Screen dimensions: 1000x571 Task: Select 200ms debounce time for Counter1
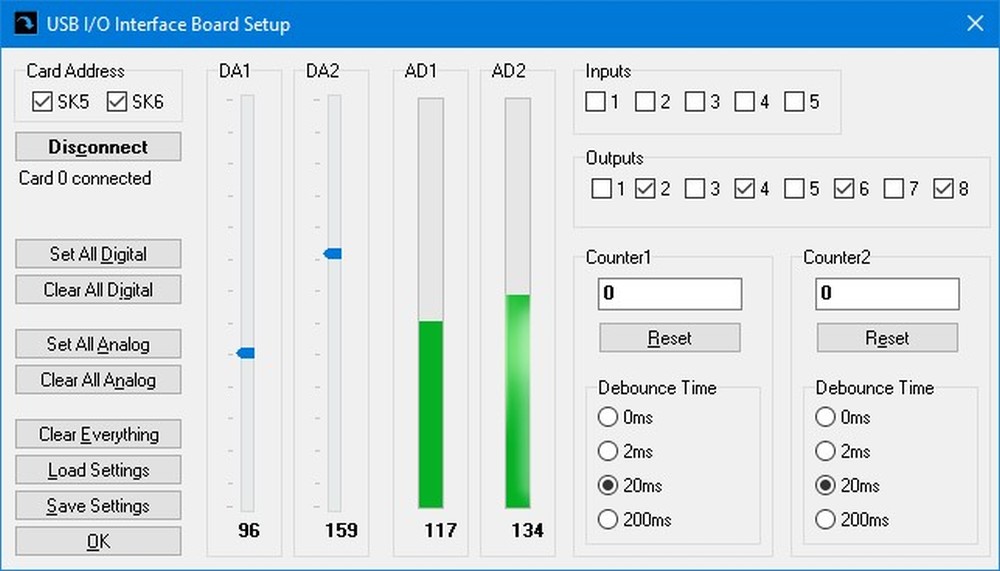pyautogui.click(x=607, y=519)
